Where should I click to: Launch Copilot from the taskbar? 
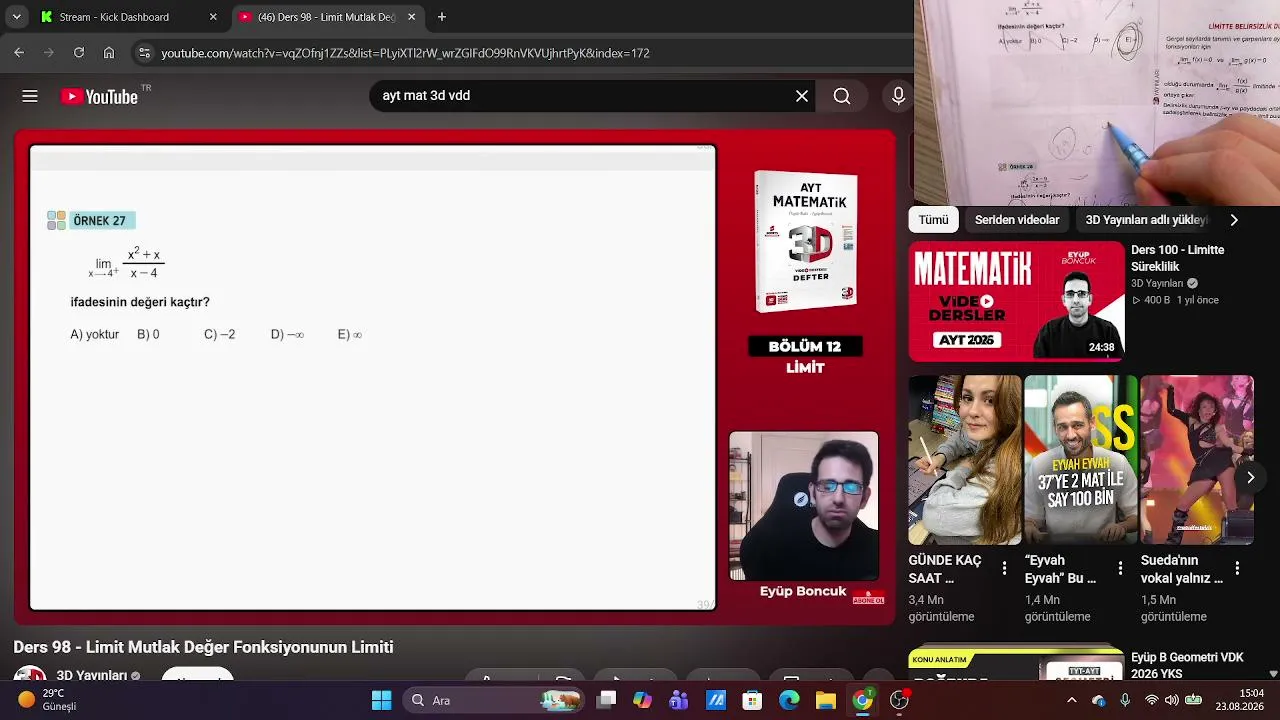[642, 700]
